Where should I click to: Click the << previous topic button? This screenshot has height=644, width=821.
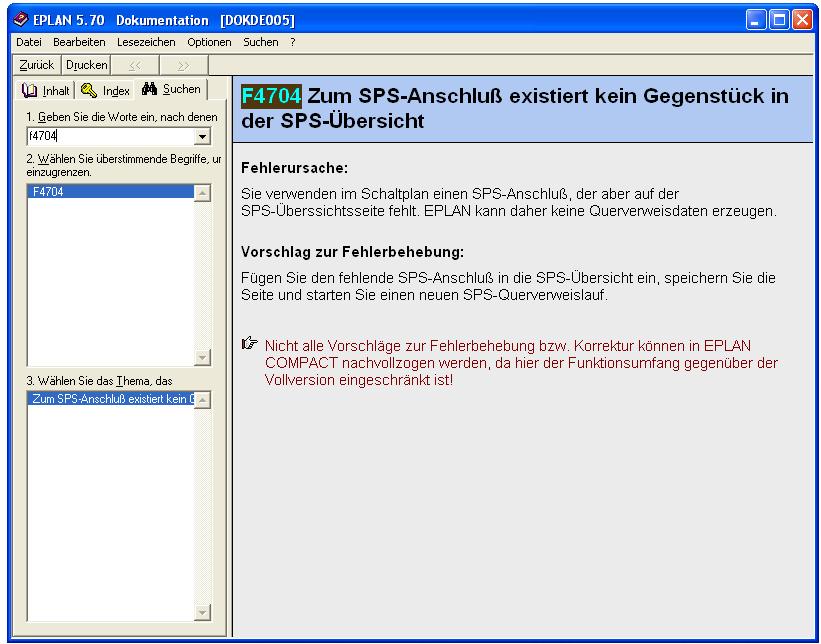point(135,65)
